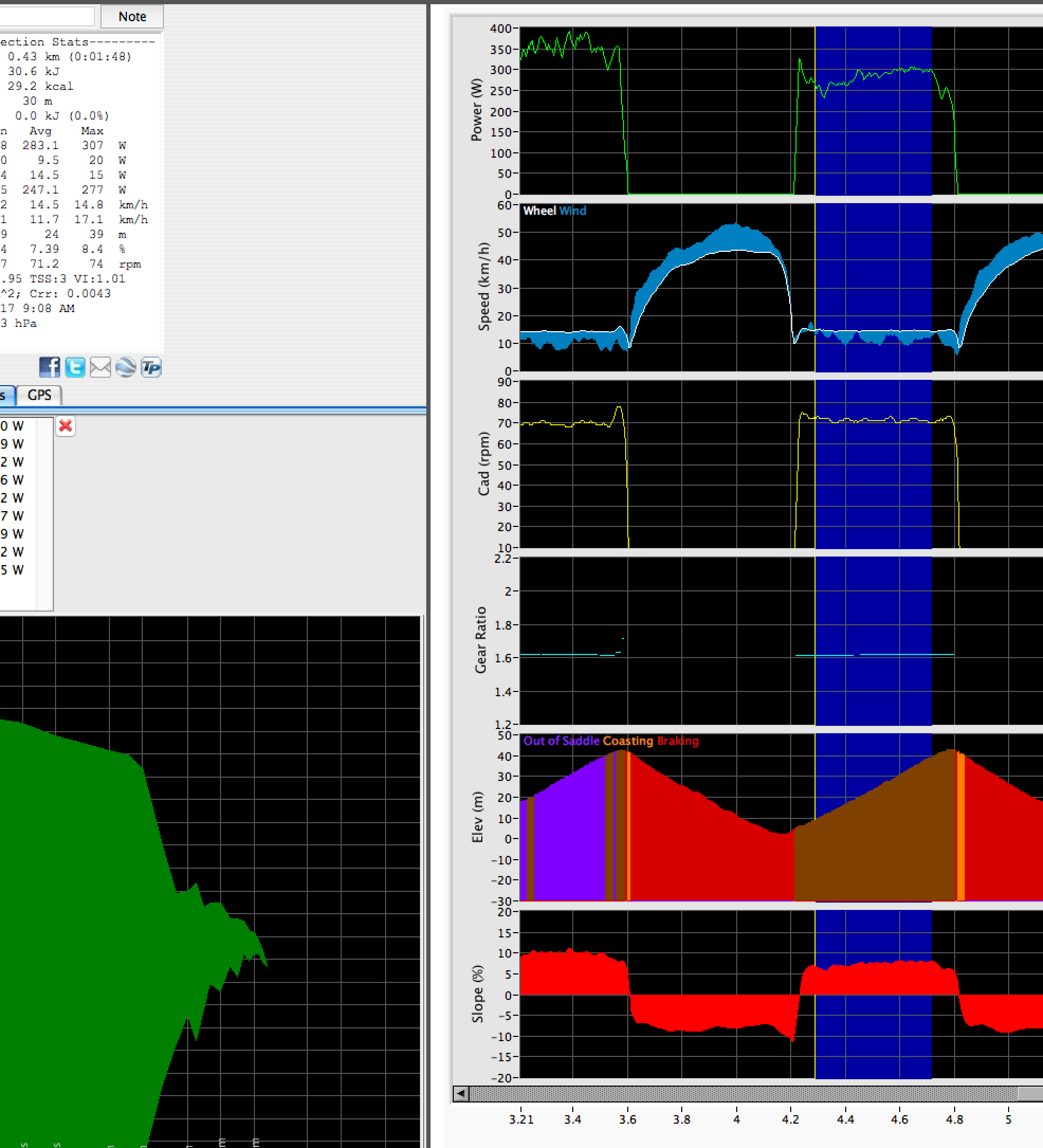Viewport: 1043px width, 1148px height.
Task: Select the last W entry, 5 W
Action: point(13,570)
